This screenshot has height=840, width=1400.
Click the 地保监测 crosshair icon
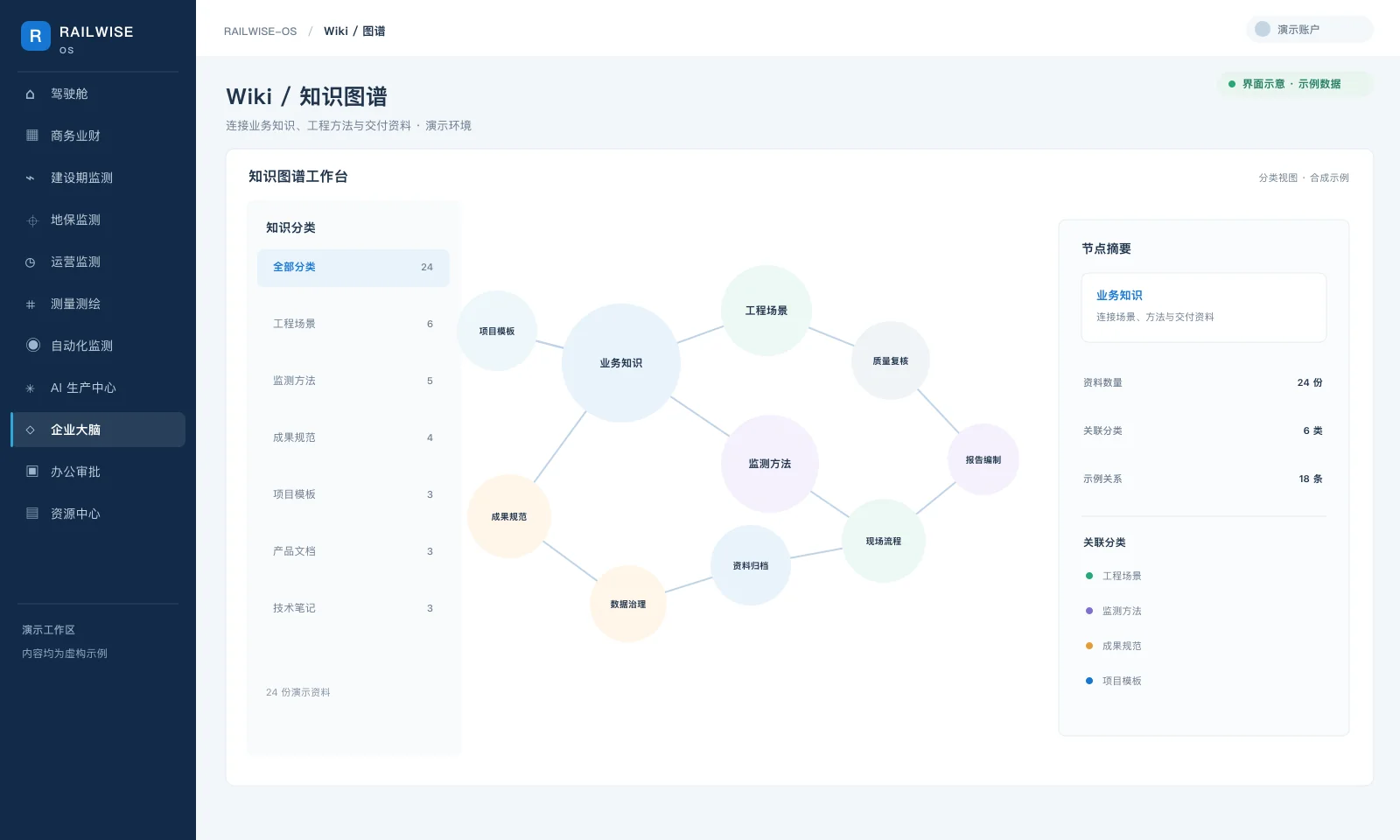coord(32,220)
